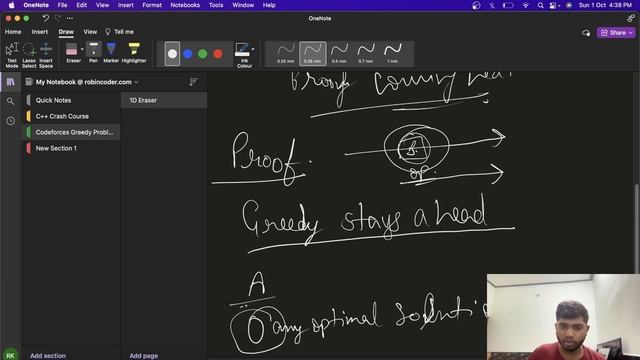Expand the Ink Colour dropdown arrow
Viewport: 640px width, 360px height.
click(x=253, y=49)
